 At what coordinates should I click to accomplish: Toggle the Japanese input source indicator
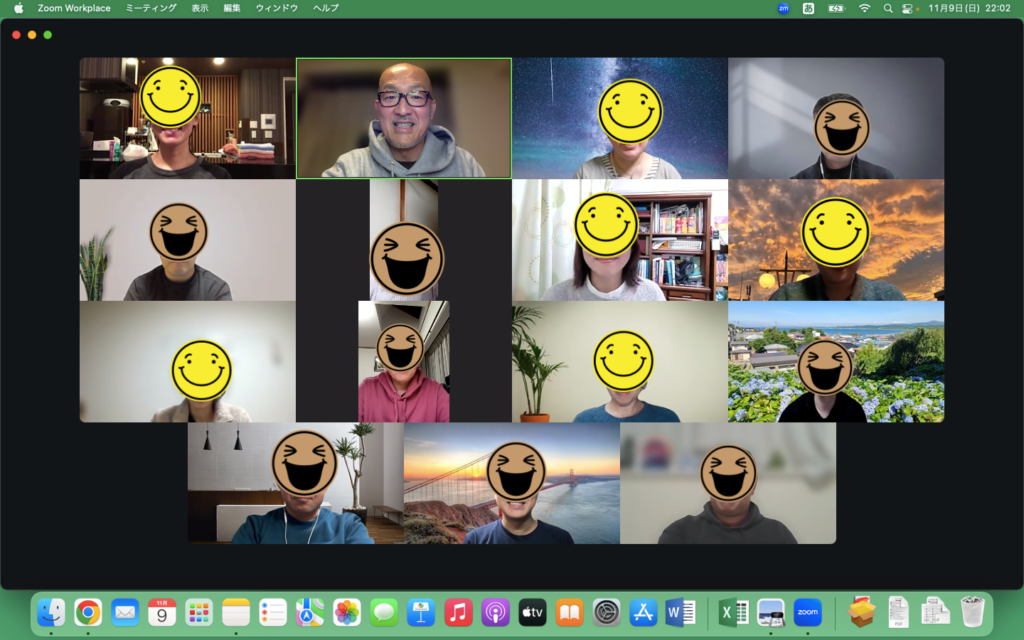tap(809, 8)
